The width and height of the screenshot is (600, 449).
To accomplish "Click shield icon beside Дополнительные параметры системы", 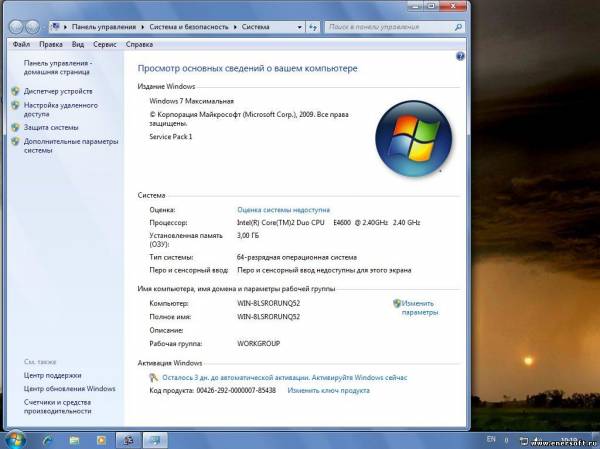I will point(15,141).
